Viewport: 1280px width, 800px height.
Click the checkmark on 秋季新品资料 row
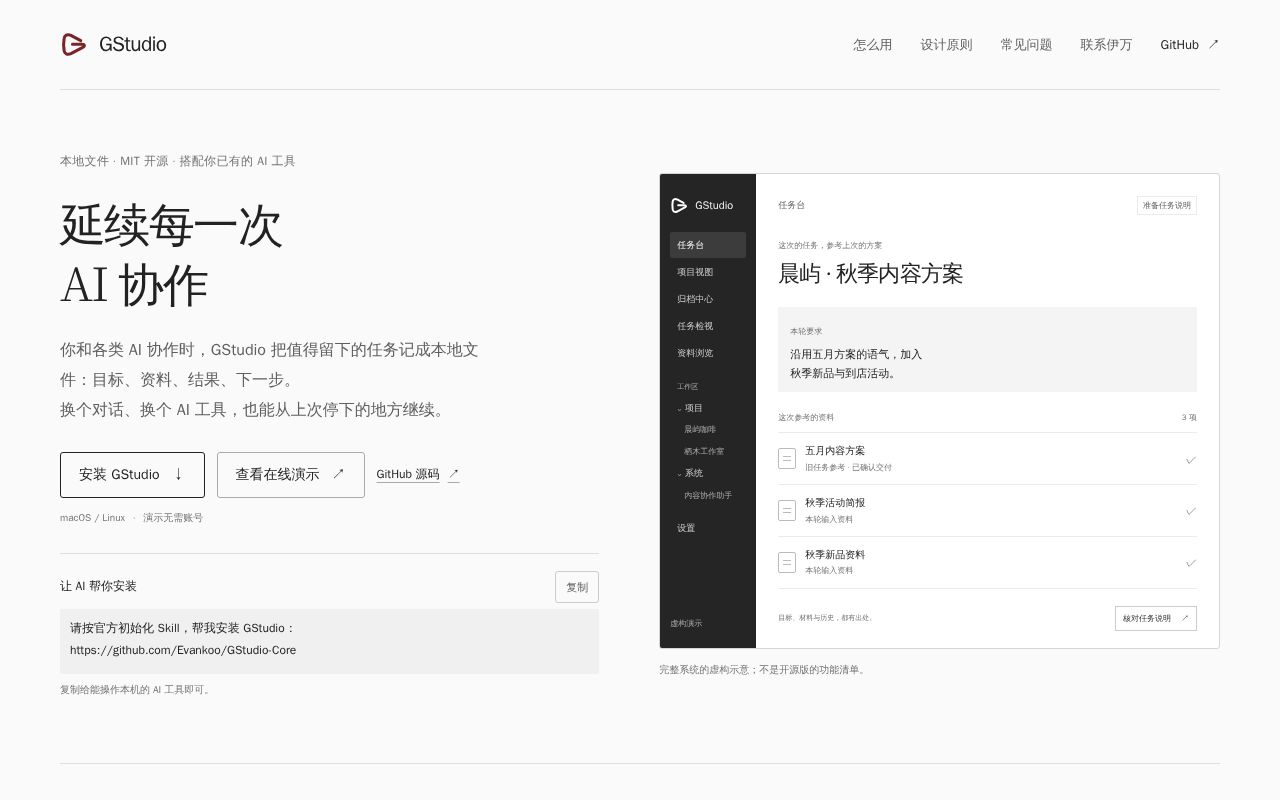point(1190,563)
